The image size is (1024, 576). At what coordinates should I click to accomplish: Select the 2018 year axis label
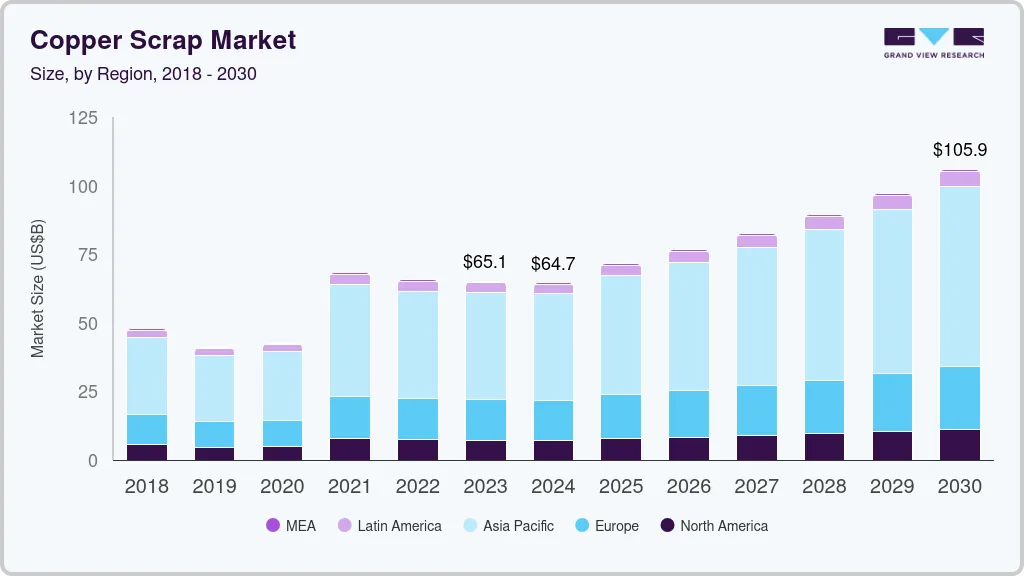click(x=146, y=487)
